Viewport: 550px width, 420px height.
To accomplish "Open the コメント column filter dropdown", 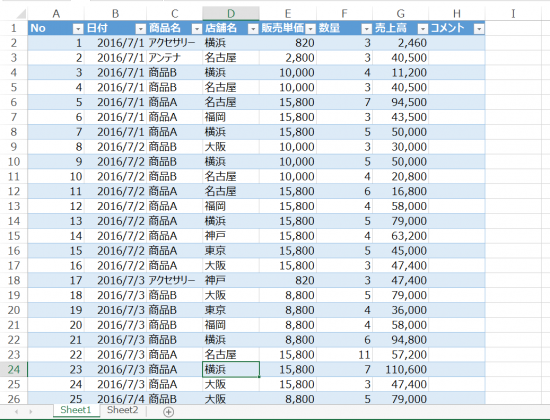I will point(479,29).
